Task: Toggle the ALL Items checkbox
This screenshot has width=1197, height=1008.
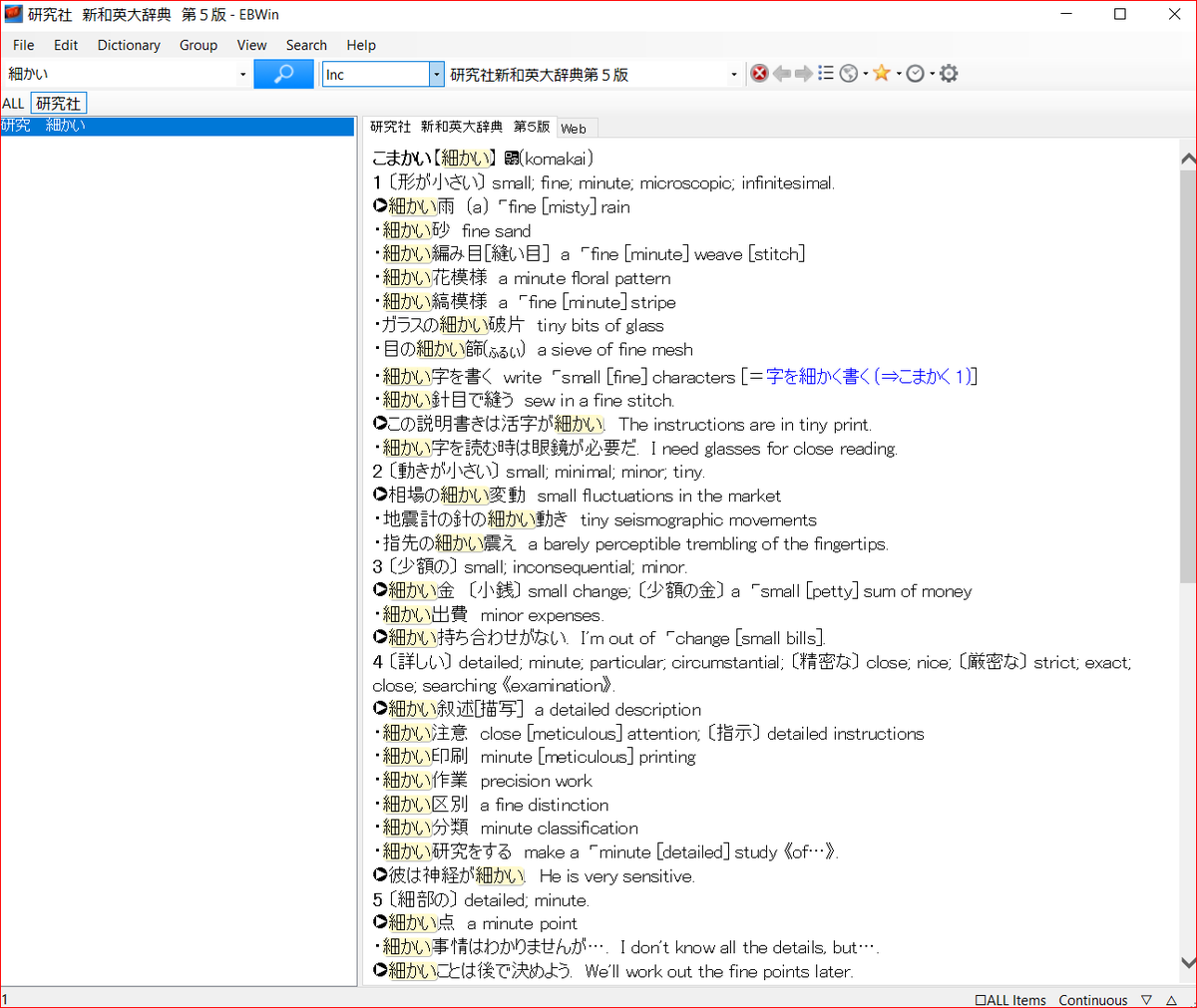Action: pyautogui.click(x=1010, y=1000)
